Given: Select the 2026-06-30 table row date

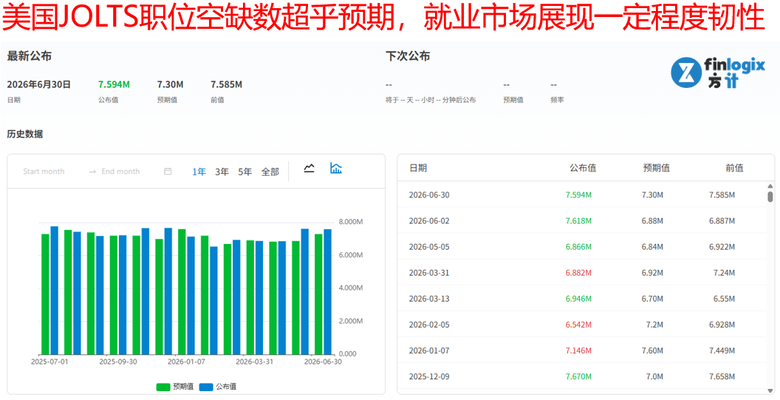Looking at the screenshot, I should pos(429,195).
